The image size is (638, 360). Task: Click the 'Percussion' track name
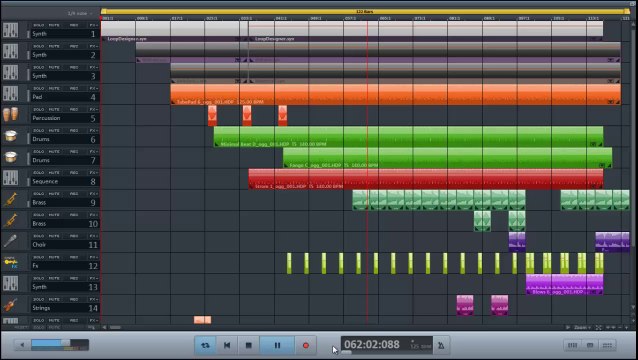[x=46, y=118]
